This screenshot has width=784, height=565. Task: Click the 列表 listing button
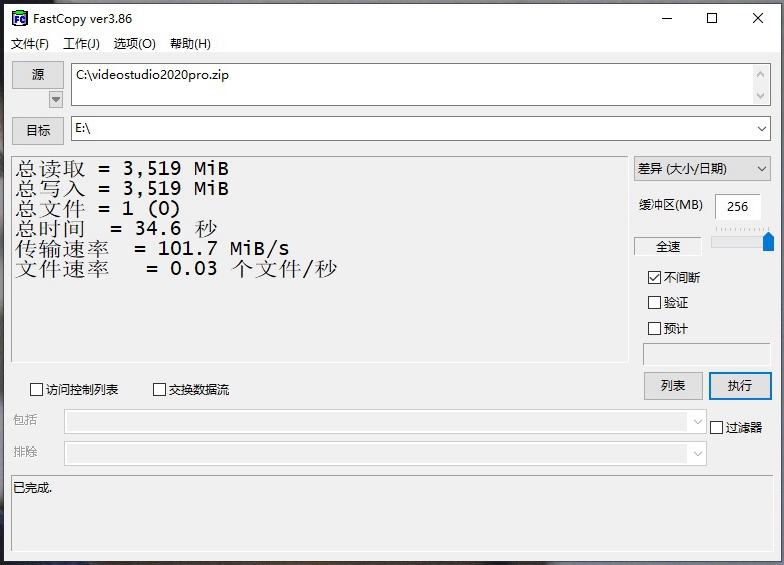[x=673, y=386]
